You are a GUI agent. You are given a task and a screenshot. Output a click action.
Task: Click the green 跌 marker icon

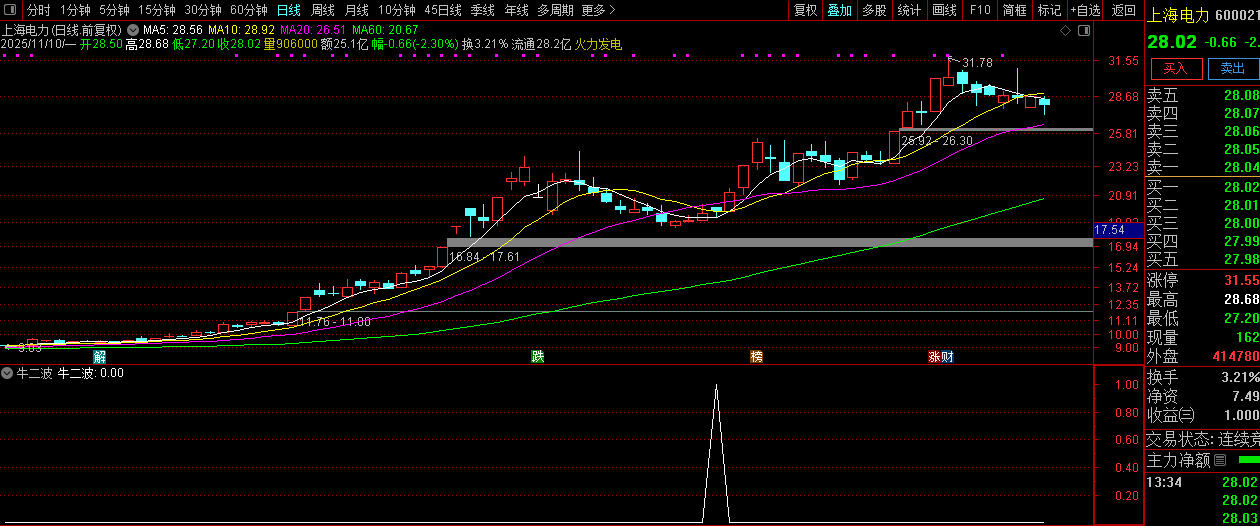click(x=538, y=356)
